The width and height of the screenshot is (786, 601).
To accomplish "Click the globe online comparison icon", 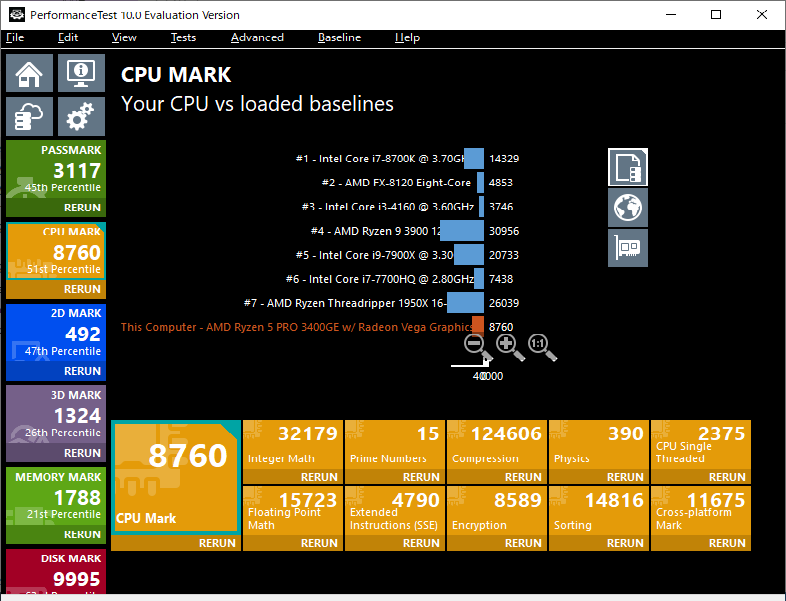I will 628,208.
